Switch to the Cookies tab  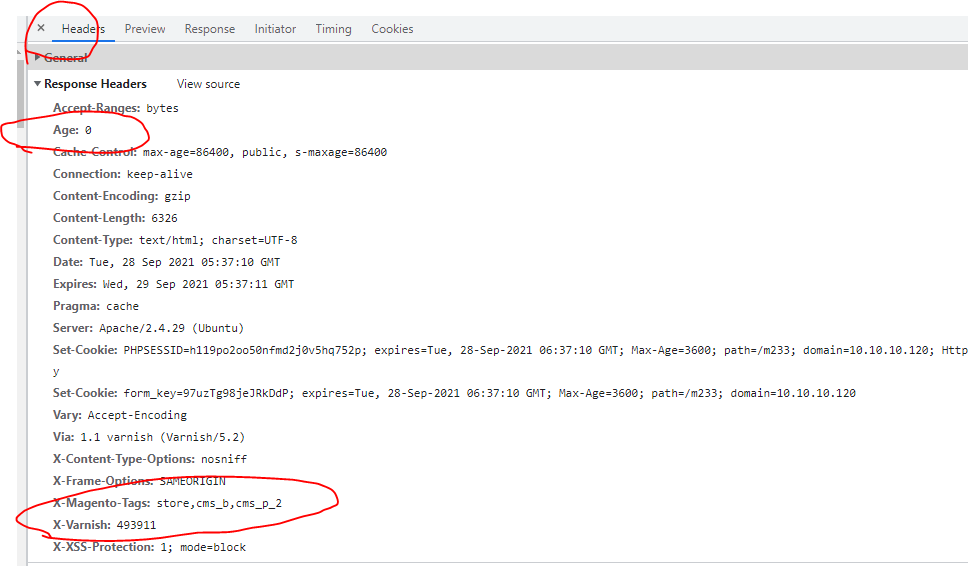392,29
